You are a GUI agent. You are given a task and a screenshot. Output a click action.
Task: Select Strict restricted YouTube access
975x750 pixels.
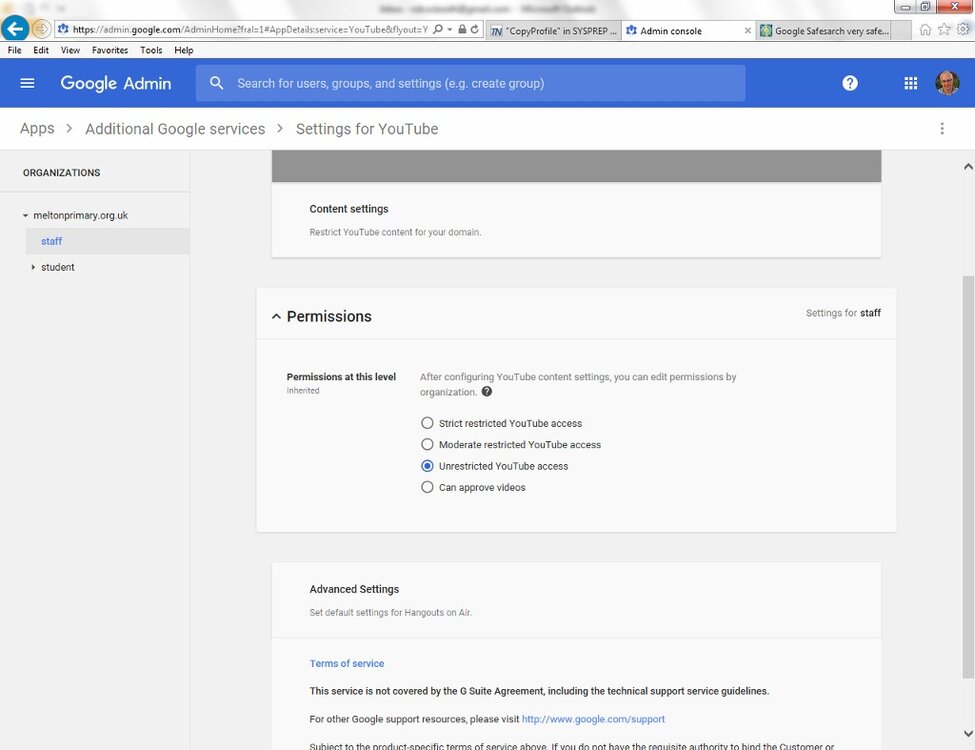point(427,423)
